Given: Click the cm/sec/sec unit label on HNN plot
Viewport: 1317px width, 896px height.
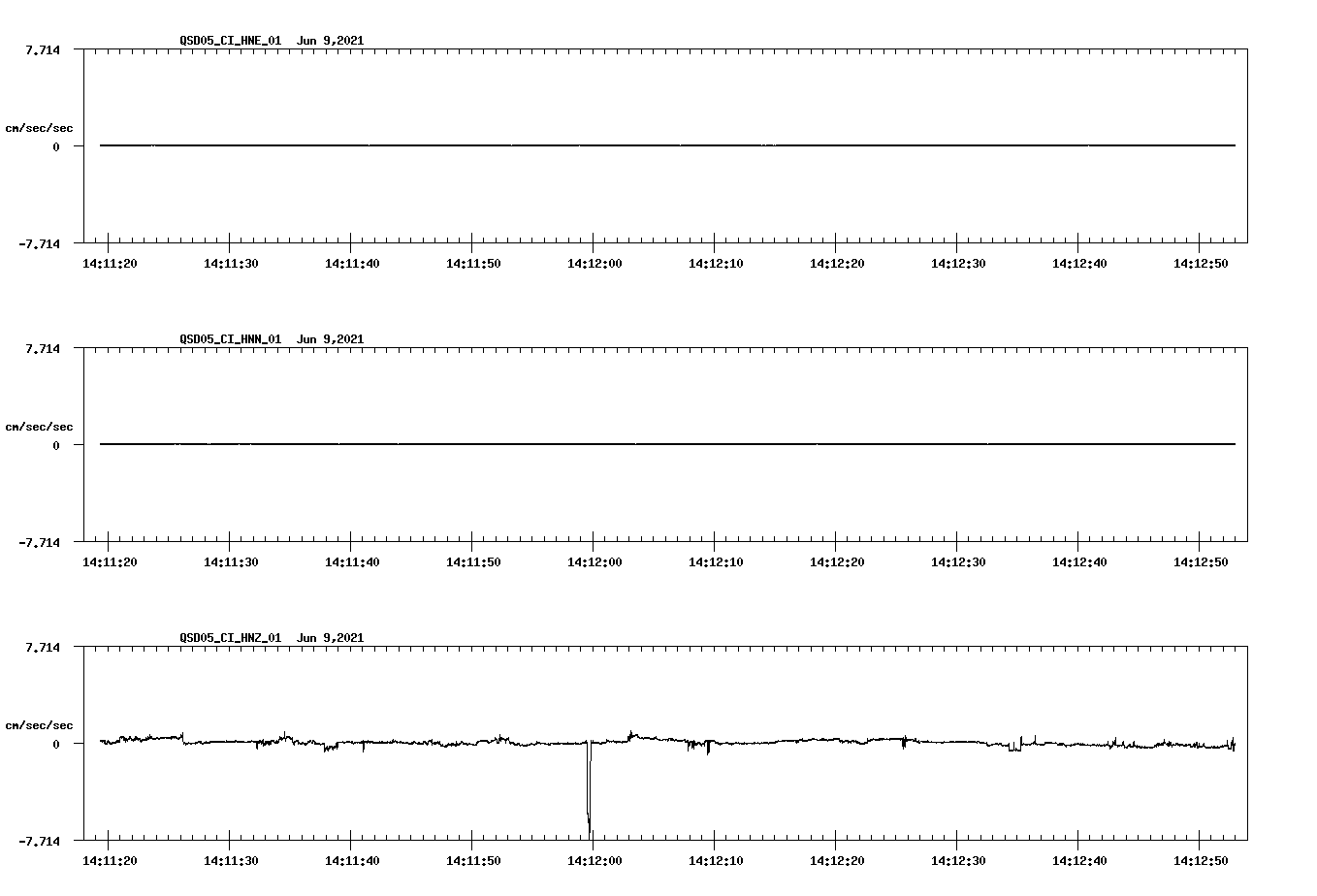Looking at the screenshot, I should 39,428.
